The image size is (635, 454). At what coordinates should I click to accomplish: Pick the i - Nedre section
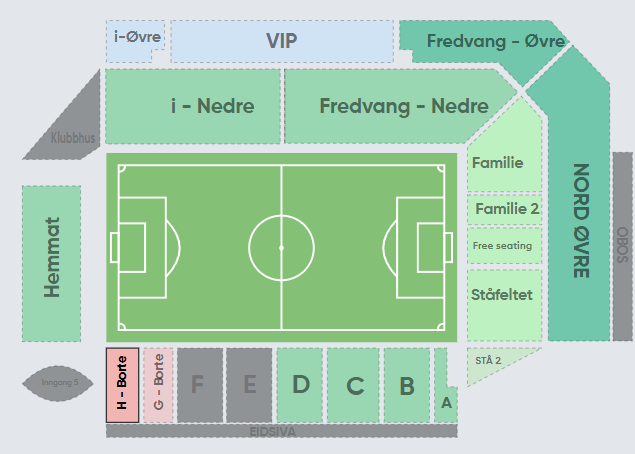193,106
